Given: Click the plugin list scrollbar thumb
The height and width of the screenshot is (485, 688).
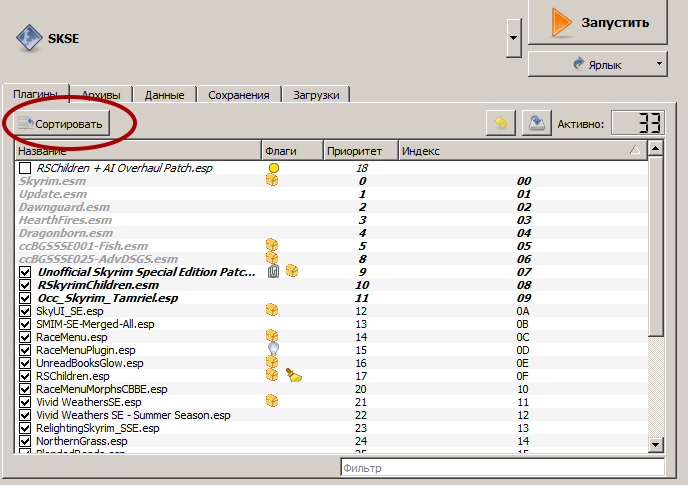Looking at the screenshot, I should [656, 246].
